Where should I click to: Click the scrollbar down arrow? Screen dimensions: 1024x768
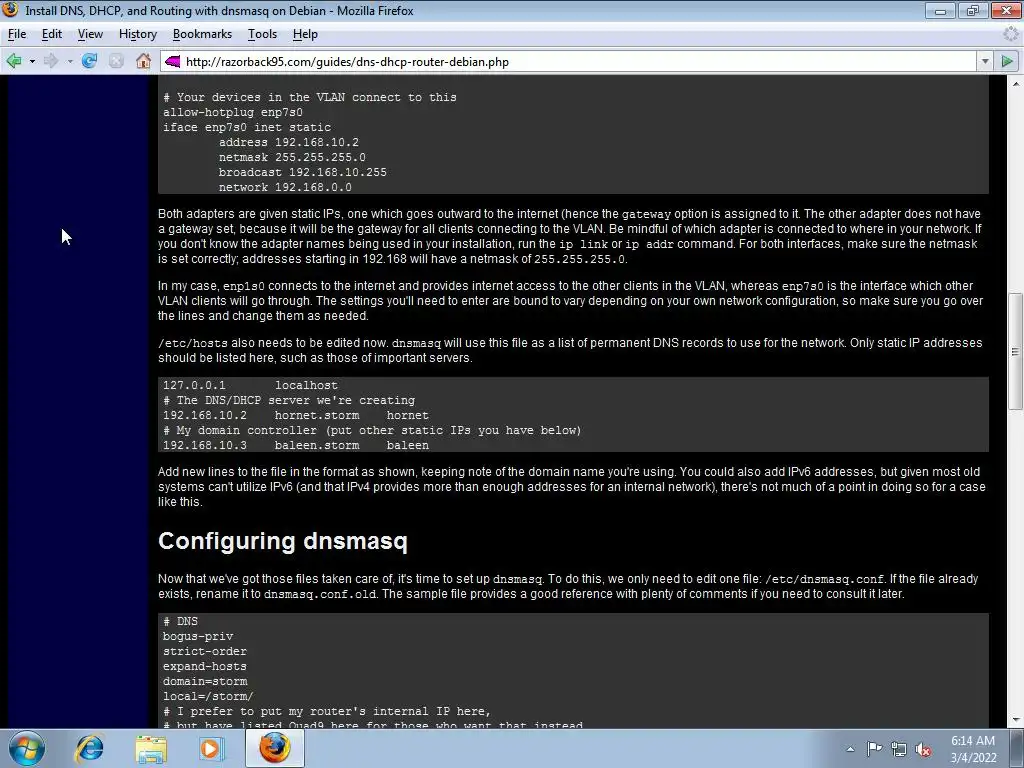(1016, 720)
